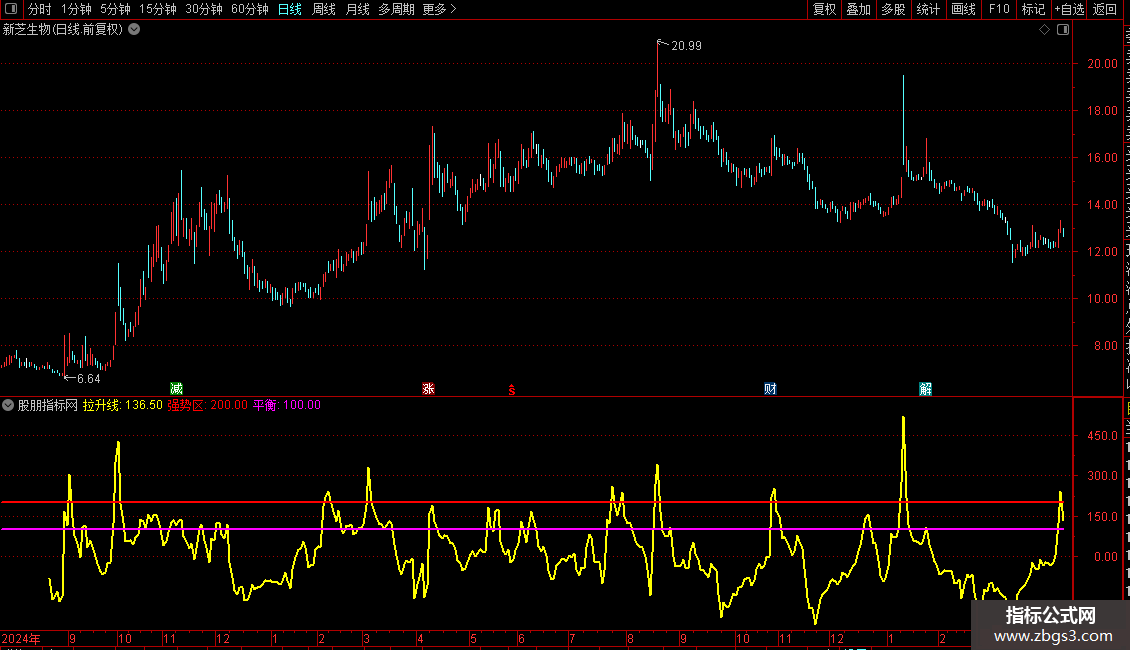Click the window split icon at chart top-right
1130x650 pixels.
[x=1063, y=30]
